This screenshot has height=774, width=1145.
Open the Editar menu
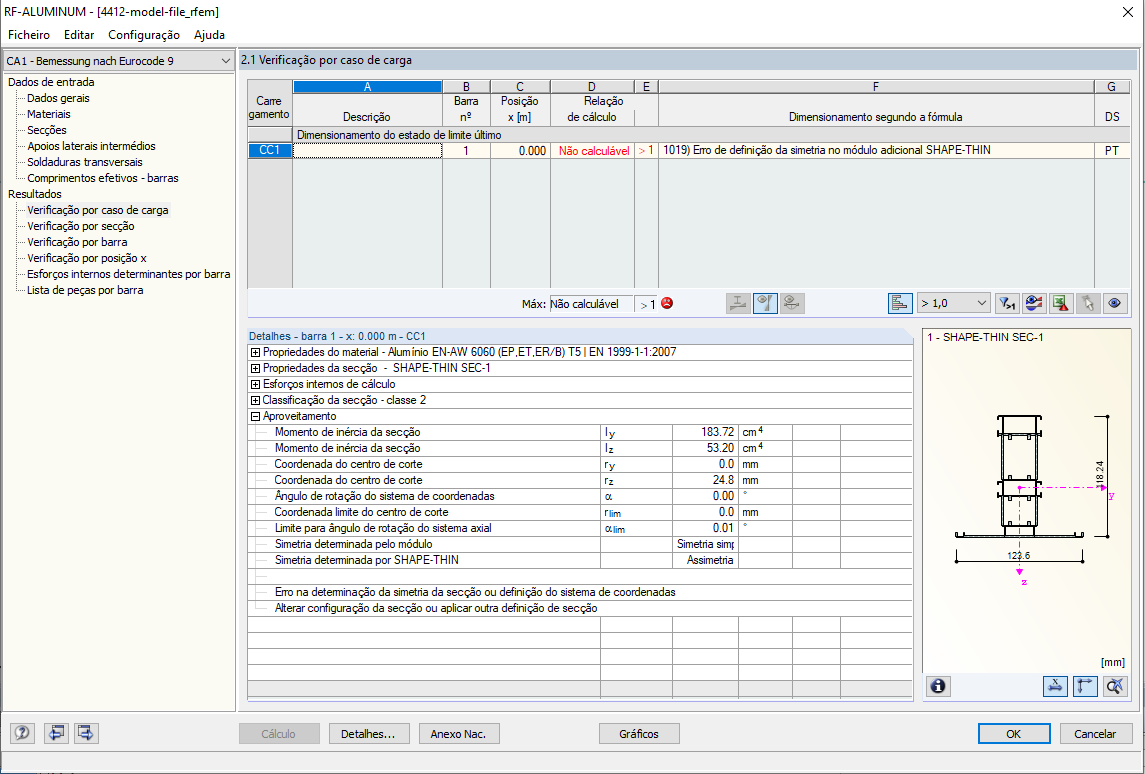click(79, 35)
